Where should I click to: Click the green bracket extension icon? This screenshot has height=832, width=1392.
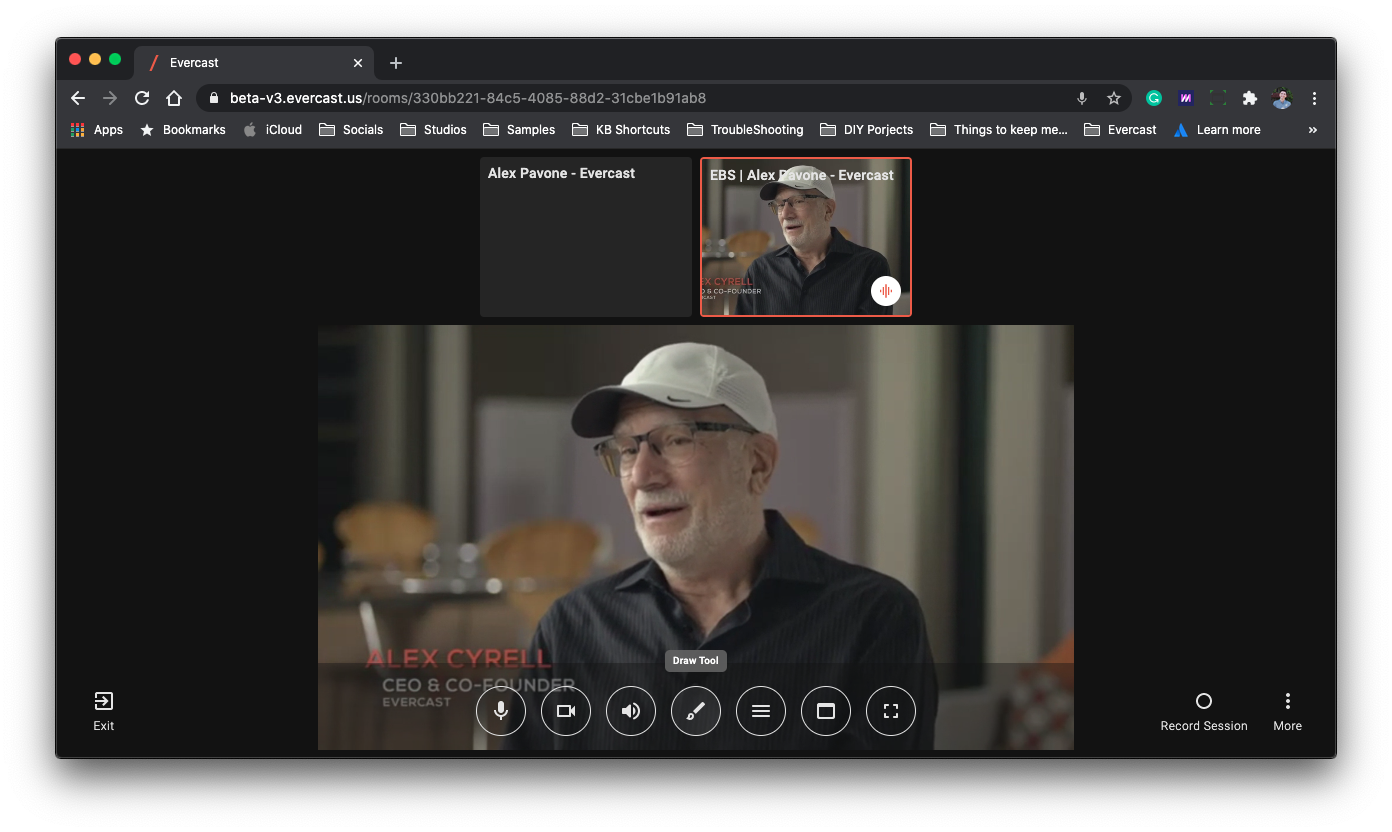(x=1218, y=98)
